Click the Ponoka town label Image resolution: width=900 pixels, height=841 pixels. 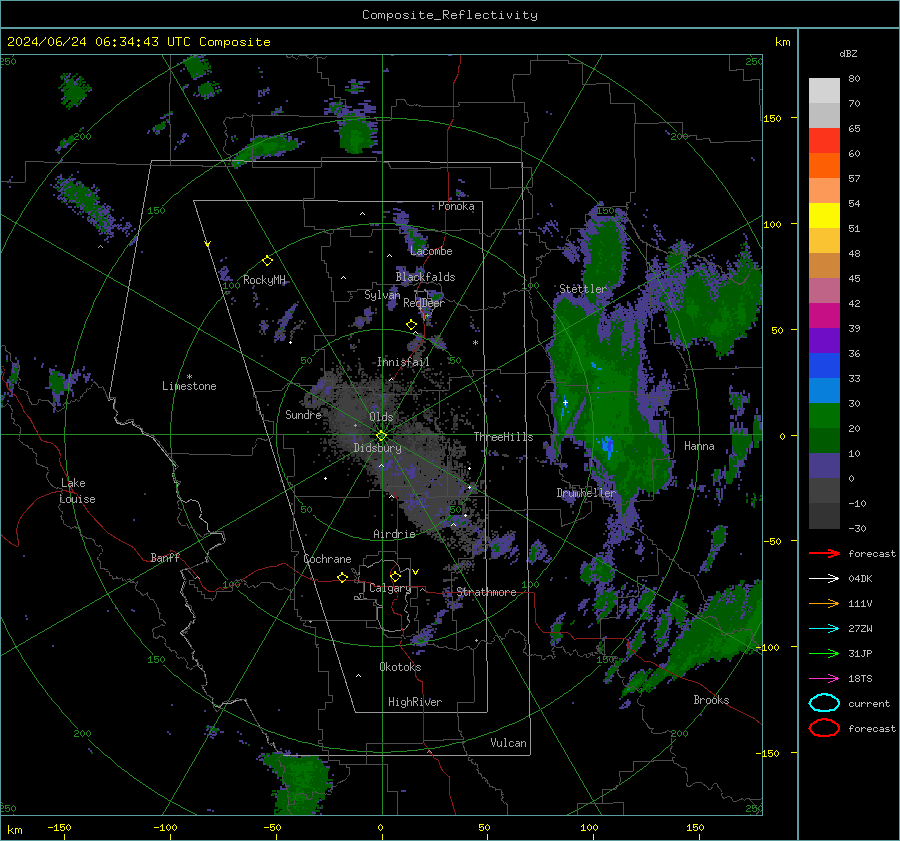pyautogui.click(x=456, y=206)
